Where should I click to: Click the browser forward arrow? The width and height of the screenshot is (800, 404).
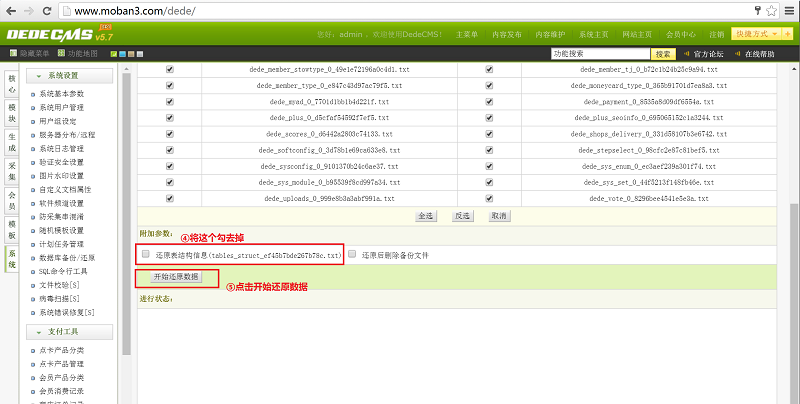29,11
